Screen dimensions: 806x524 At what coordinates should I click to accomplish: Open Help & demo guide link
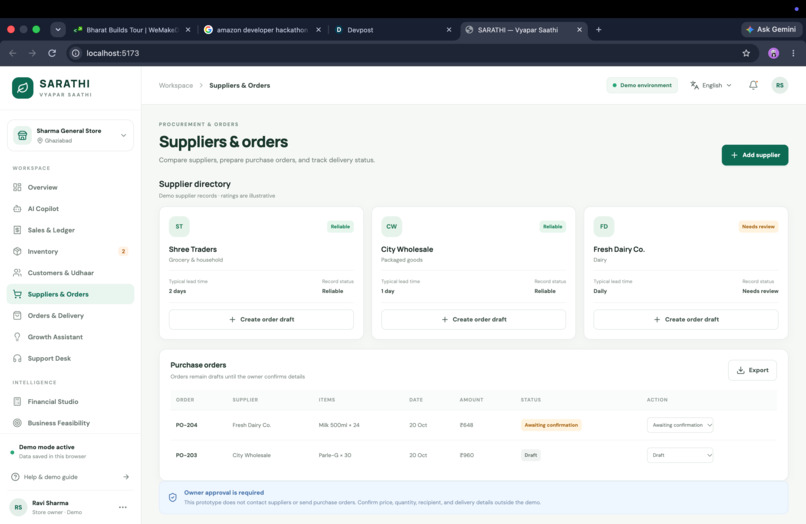tap(70, 477)
